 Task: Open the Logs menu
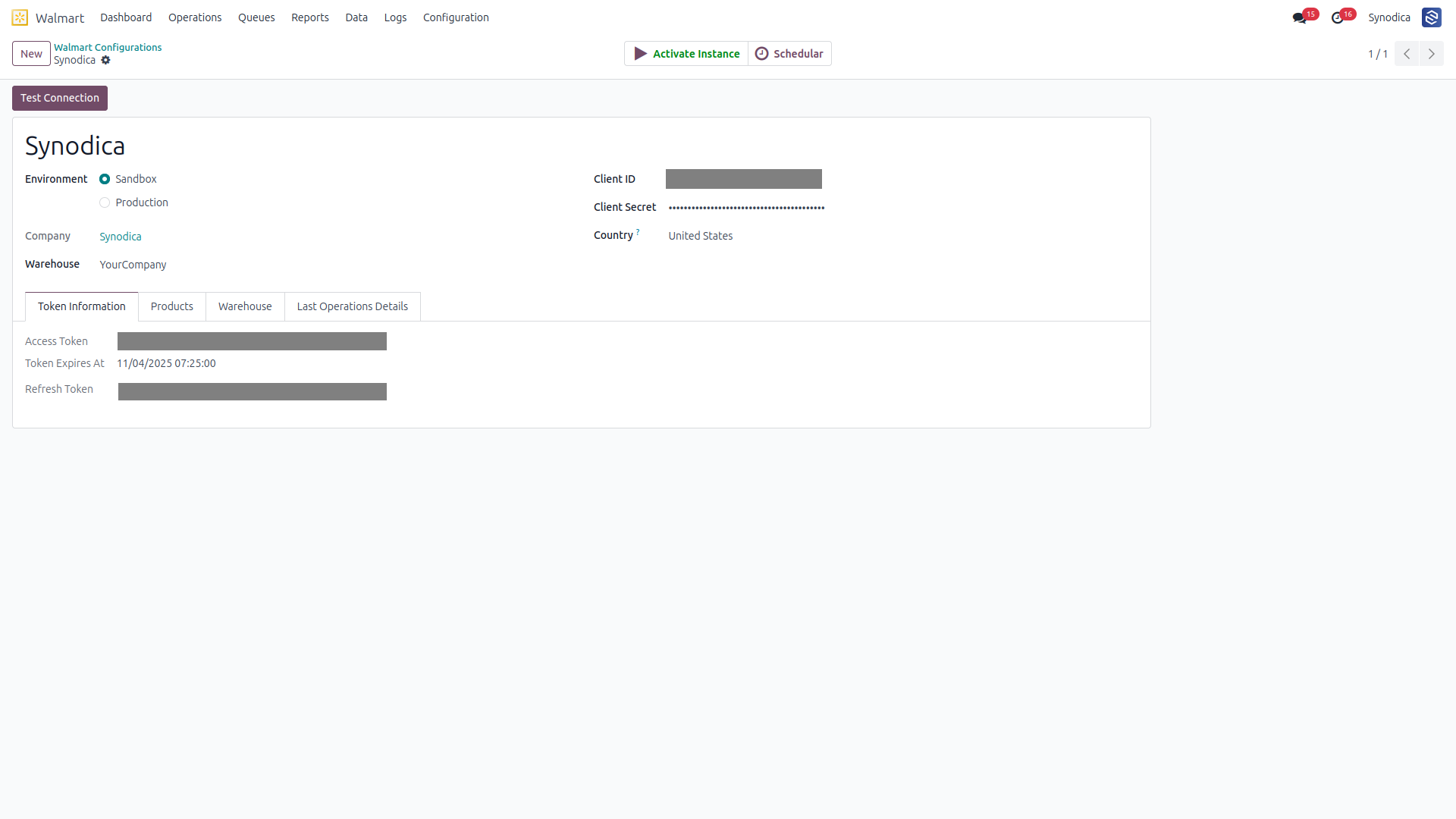[395, 17]
